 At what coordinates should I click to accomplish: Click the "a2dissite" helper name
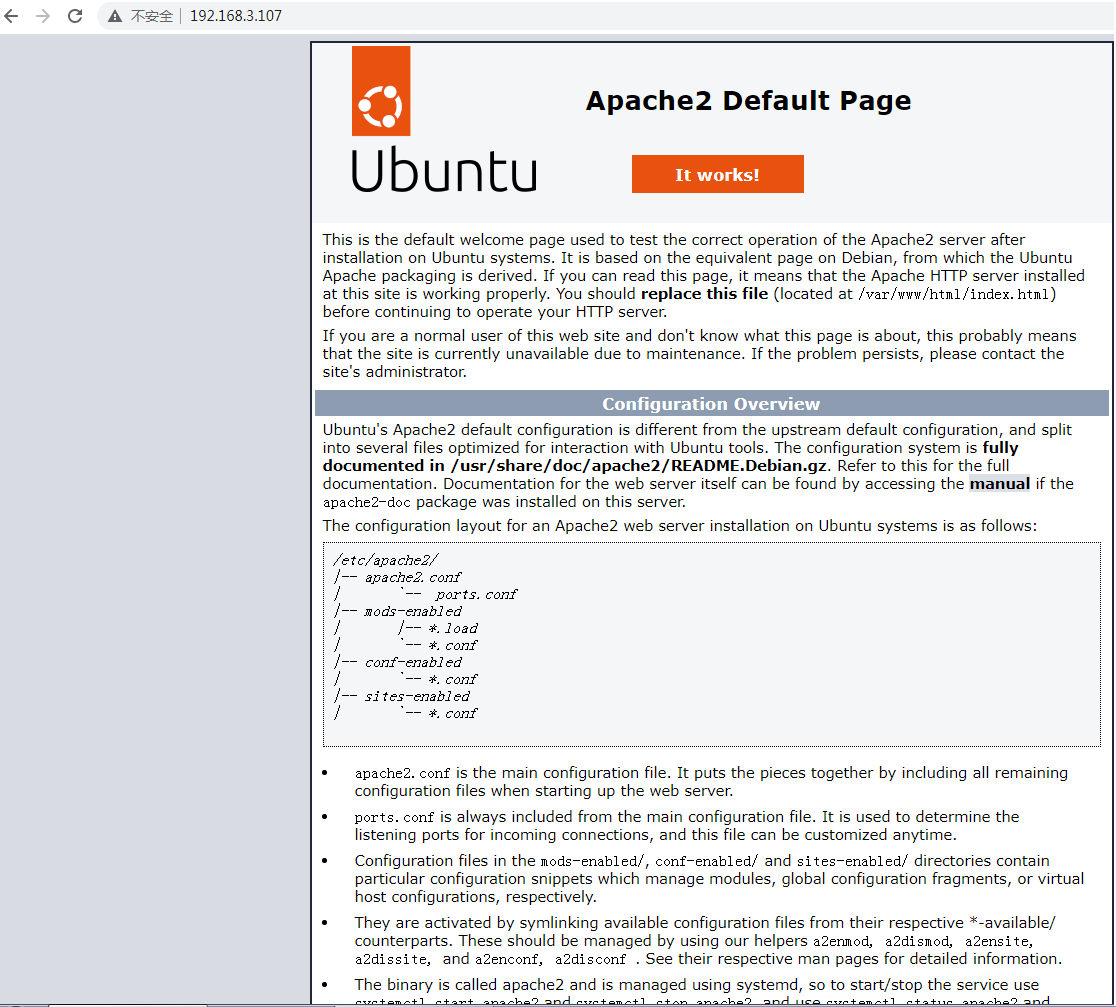tap(391, 959)
